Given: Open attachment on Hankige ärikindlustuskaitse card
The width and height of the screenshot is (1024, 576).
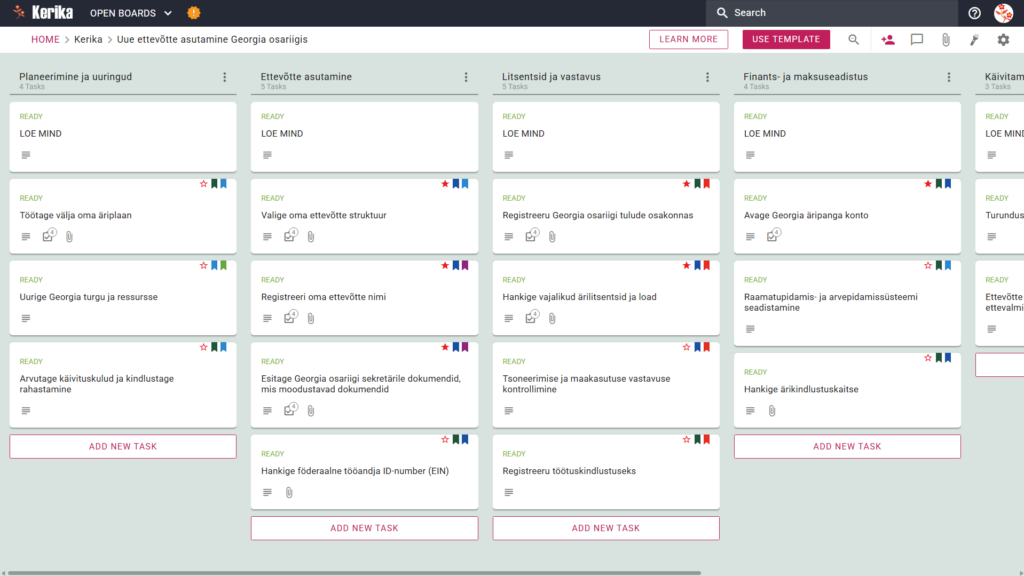Looking at the screenshot, I should coord(772,411).
